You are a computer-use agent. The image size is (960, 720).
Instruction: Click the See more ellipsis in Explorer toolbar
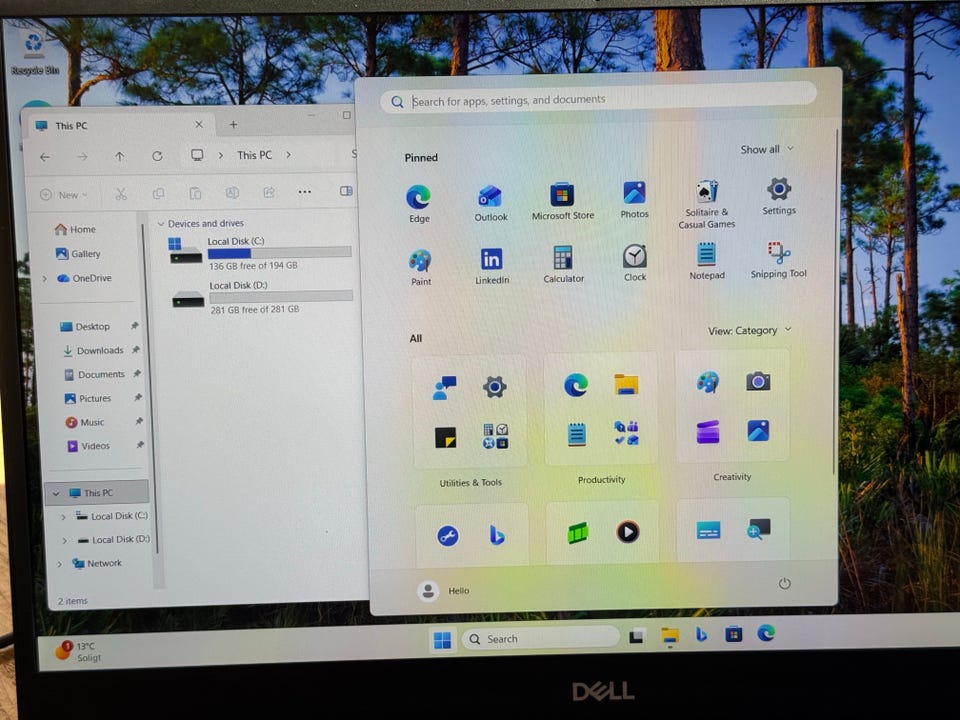[x=304, y=192]
